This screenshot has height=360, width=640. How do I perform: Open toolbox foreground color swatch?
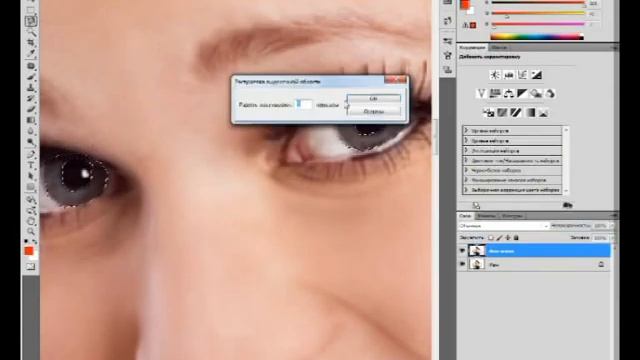[x=29, y=251]
